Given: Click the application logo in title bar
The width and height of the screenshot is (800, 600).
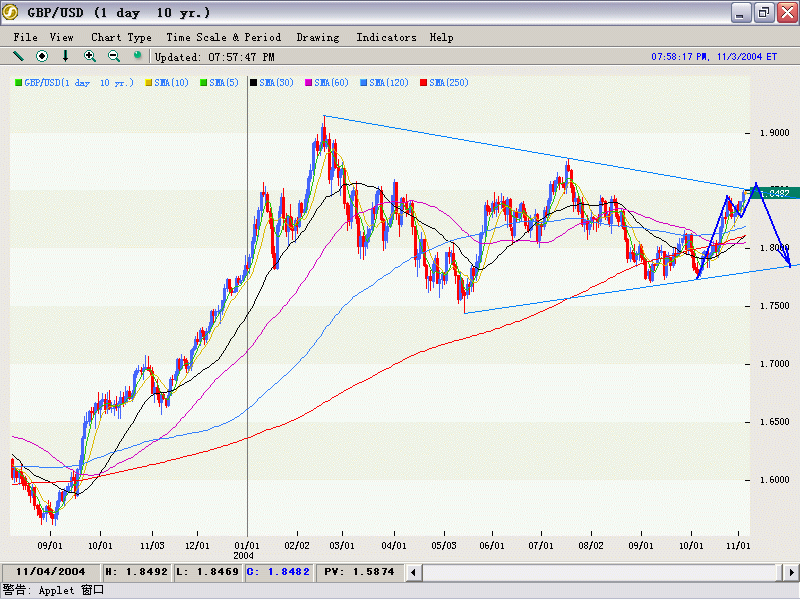Looking at the screenshot, I should click(x=12, y=13).
